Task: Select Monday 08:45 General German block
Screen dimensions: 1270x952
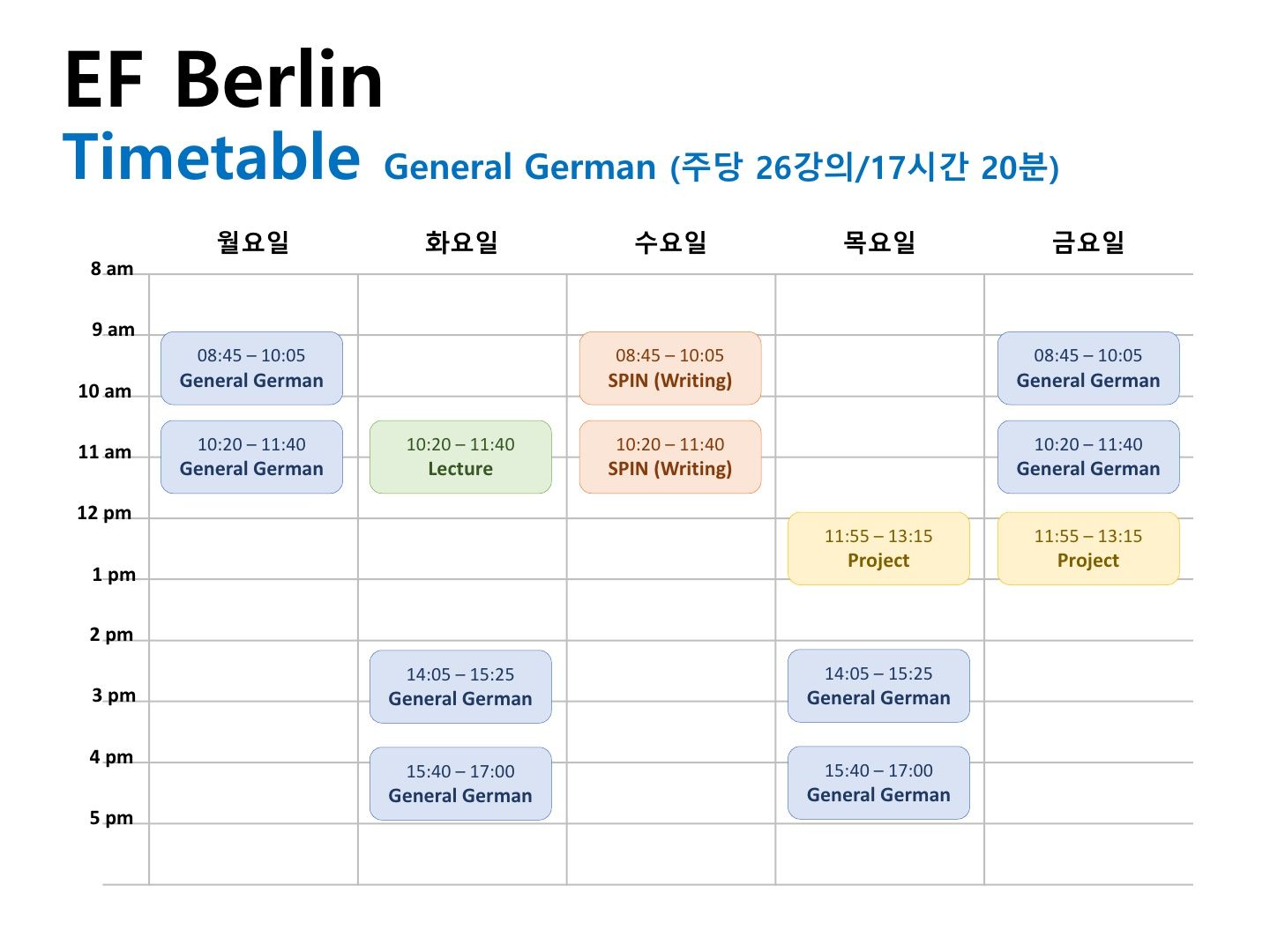Action: tap(251, 368)
